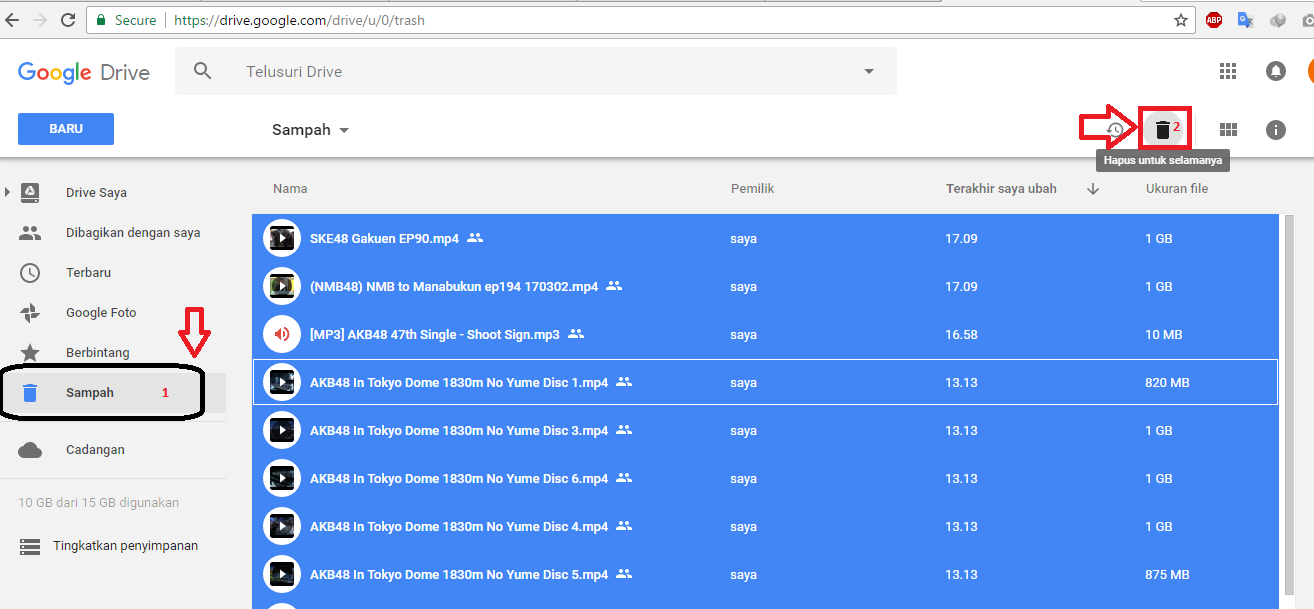The image size is (1314, 609).
Task: Click the restore from trash clock icon
Action: 1115,129
